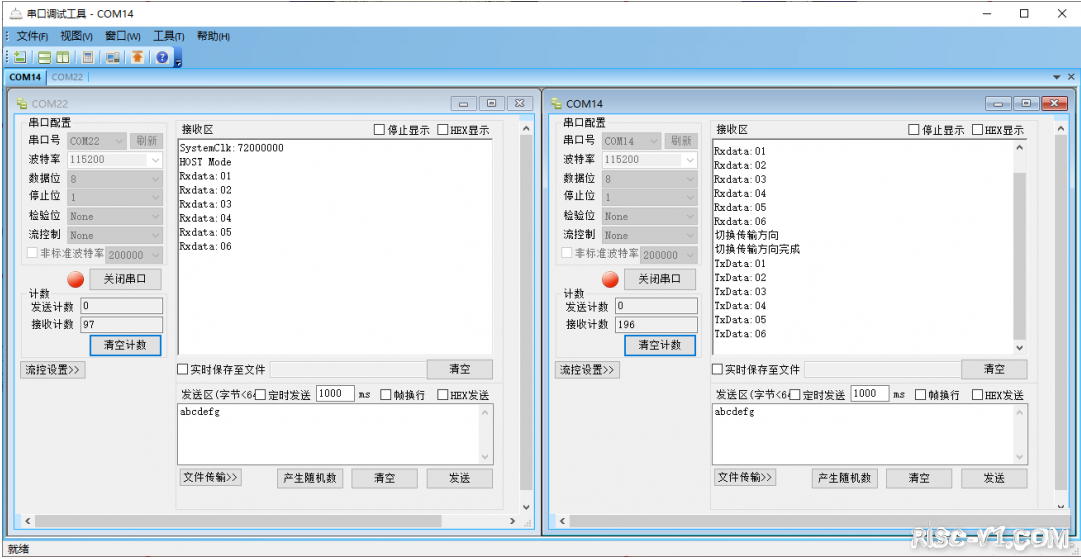
Task: Click 关闭串口 in the COM22 window
Action: (x=125, y=279)
